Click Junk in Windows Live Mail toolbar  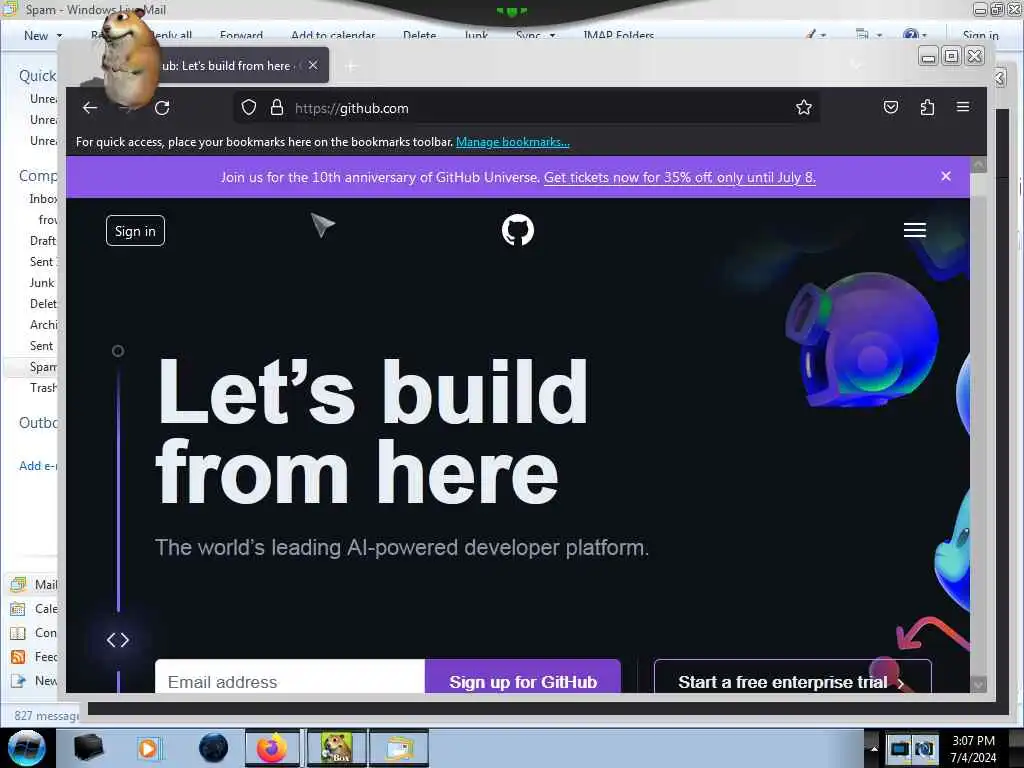pos(476,35)
